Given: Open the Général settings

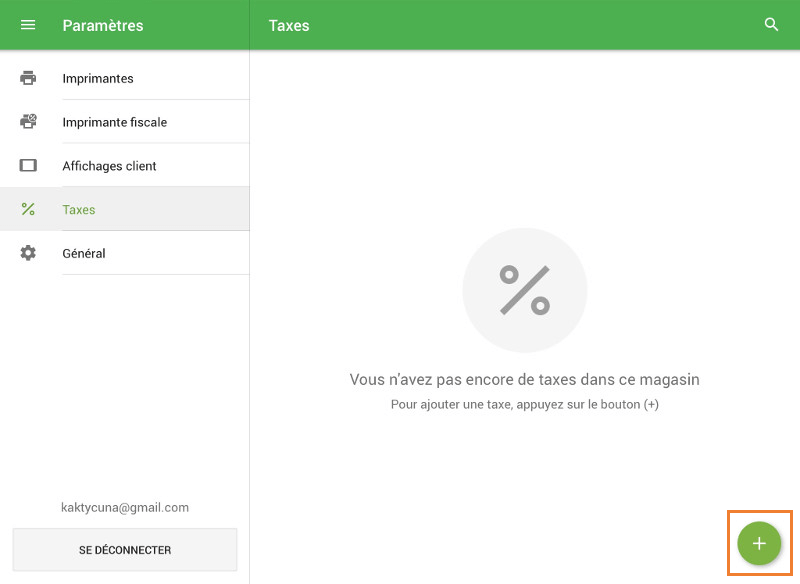Looking at the screenshot, I should [124, 253].
